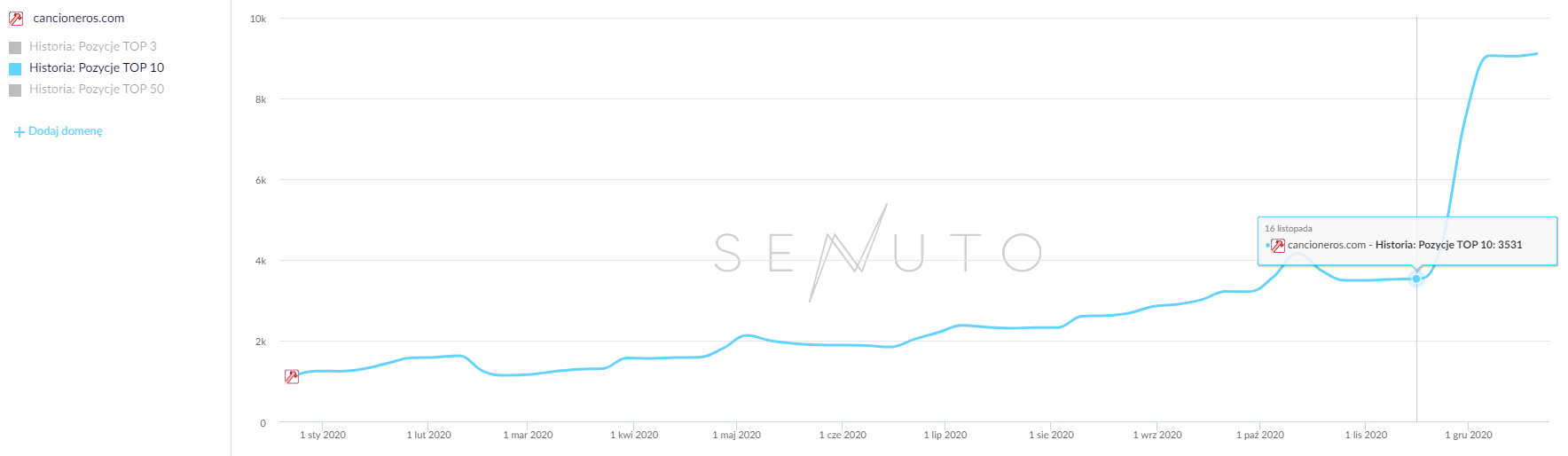Click the cancioneros.com domain name
This screenshot has height=456, width=1568.
click(x=79, y=18)
